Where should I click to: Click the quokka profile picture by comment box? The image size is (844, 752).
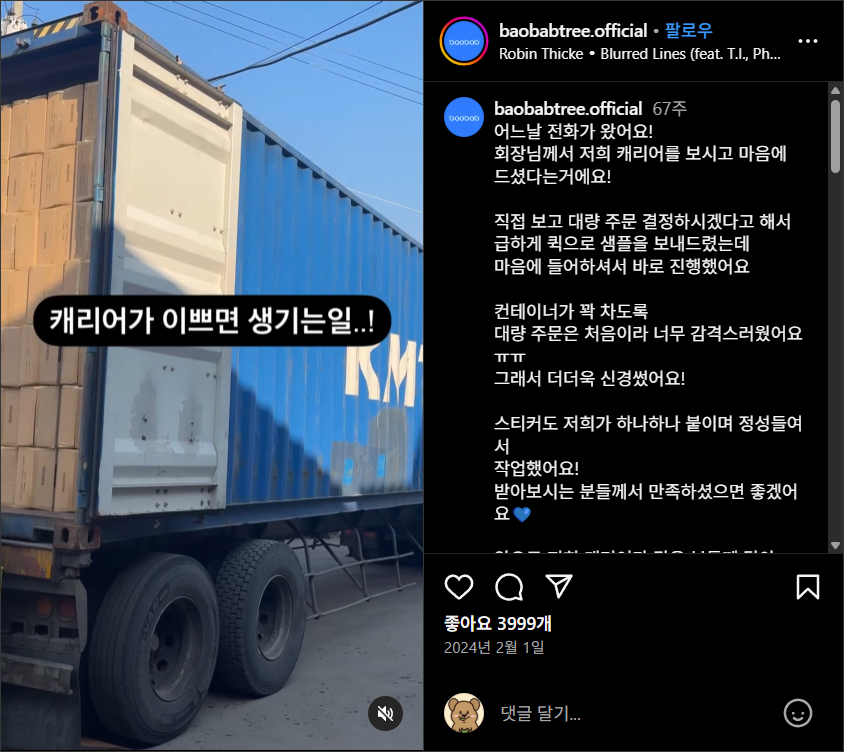coord(463,713)
